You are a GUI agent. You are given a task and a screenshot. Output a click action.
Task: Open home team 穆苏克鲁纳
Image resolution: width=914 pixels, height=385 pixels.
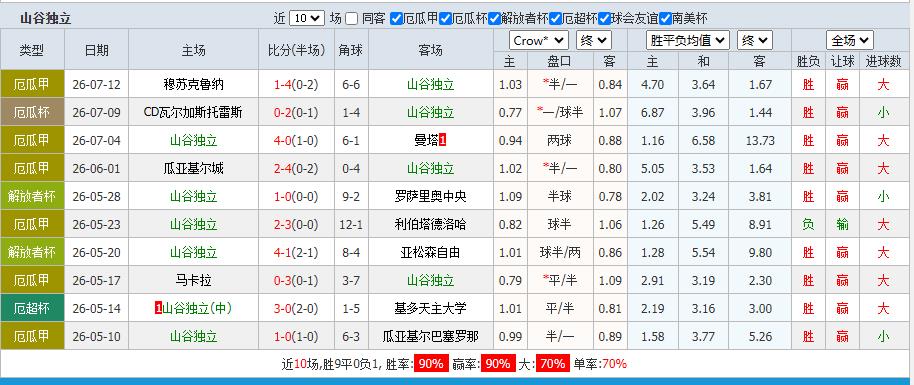click(x=194, y=85)
